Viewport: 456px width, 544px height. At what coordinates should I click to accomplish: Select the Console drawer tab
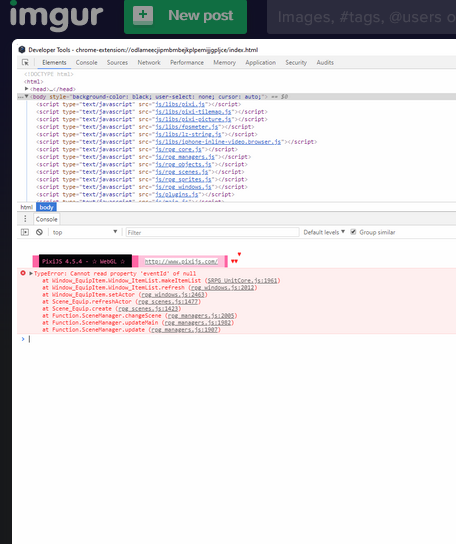(x=47, y=219)
